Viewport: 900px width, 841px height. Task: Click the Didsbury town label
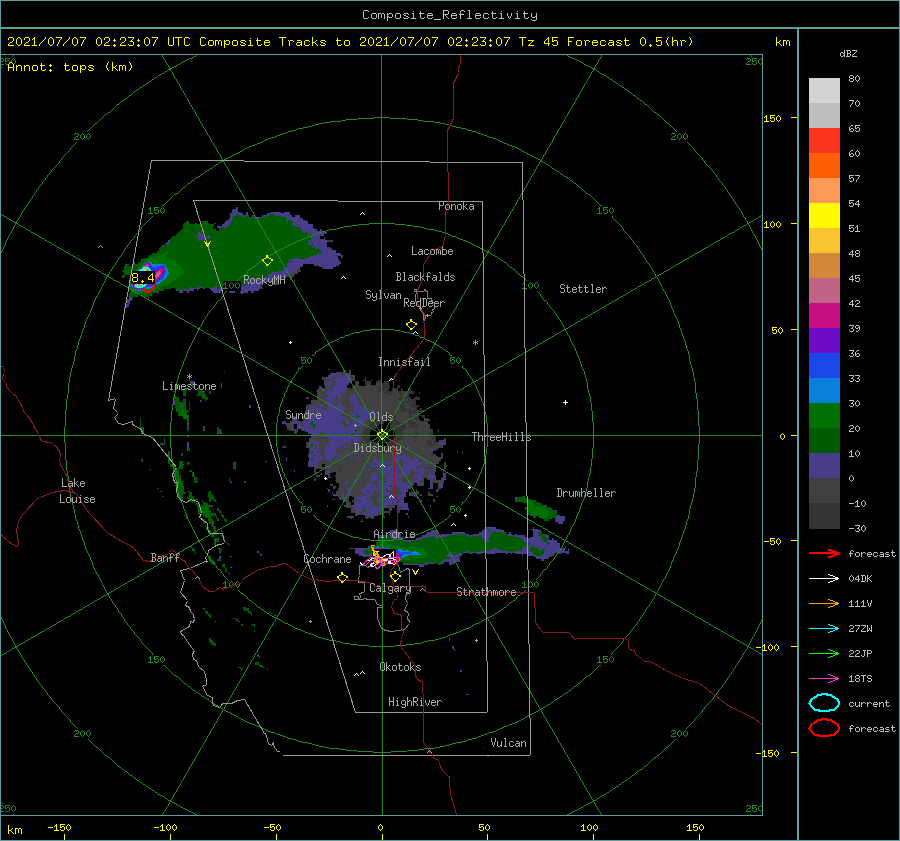pyautogui.click(x=377, y=448)
